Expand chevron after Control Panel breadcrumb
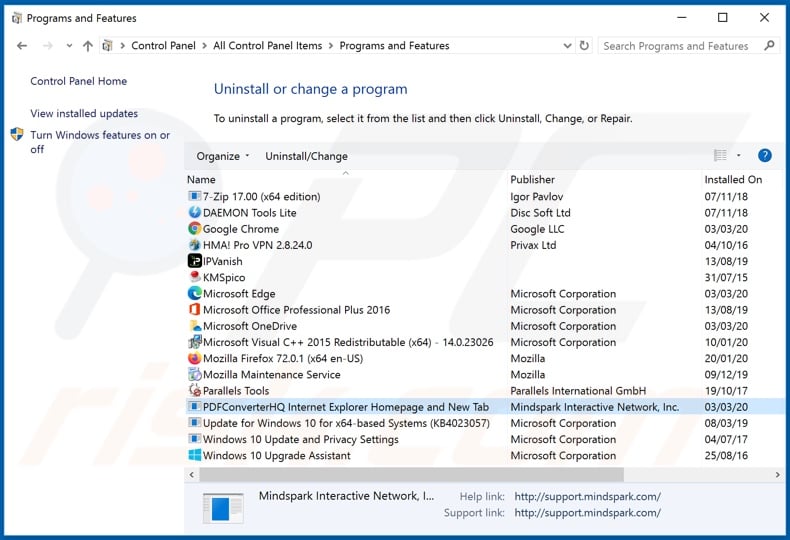 (205, 46)
